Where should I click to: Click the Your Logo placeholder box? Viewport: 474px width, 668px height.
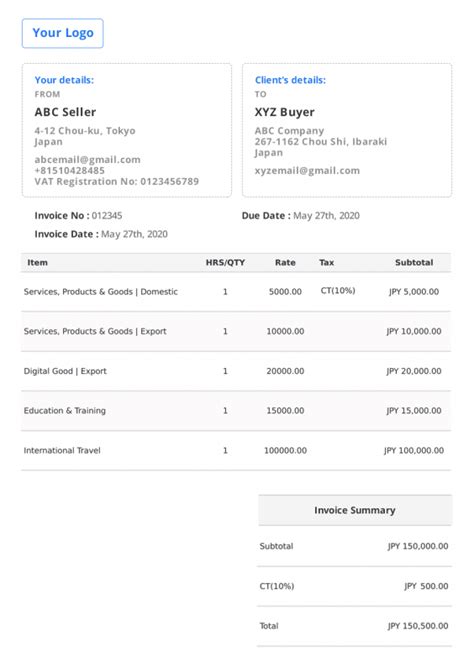[63, 33]
